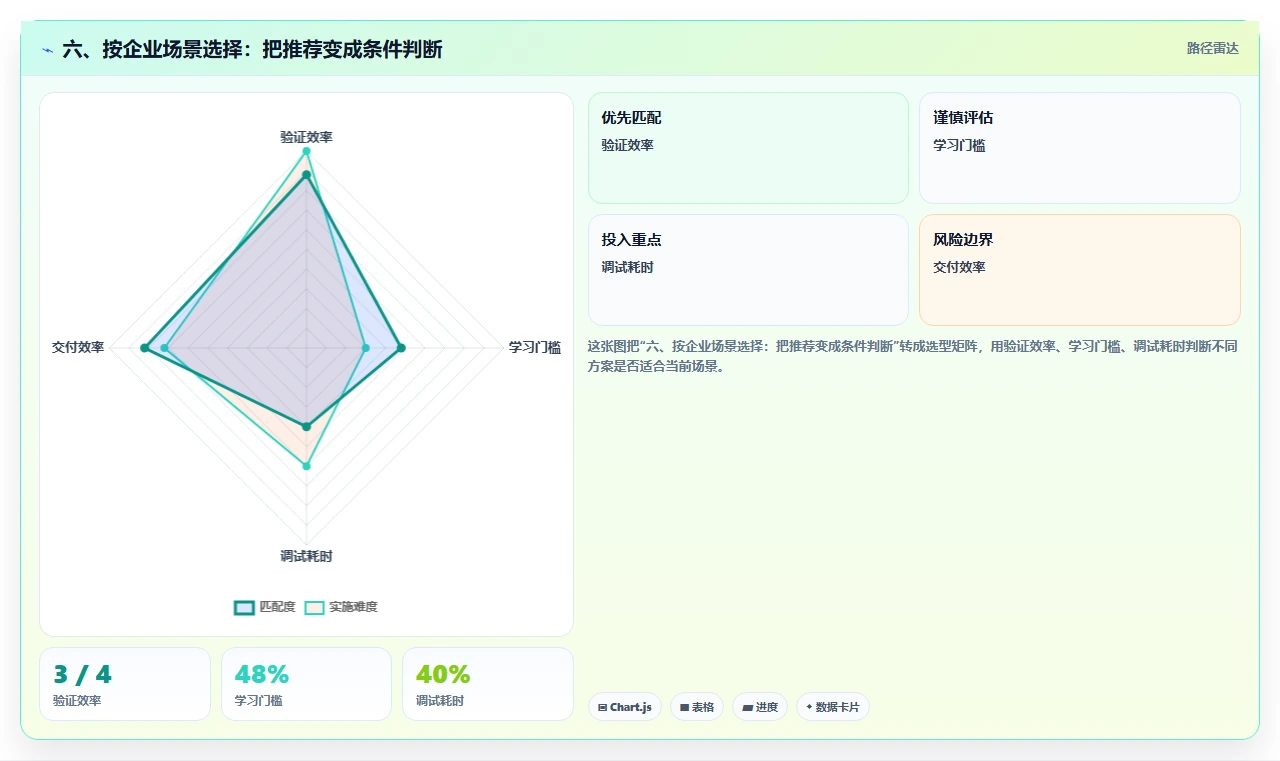Click the 调试耗时 radar axis label

point(306,556)
